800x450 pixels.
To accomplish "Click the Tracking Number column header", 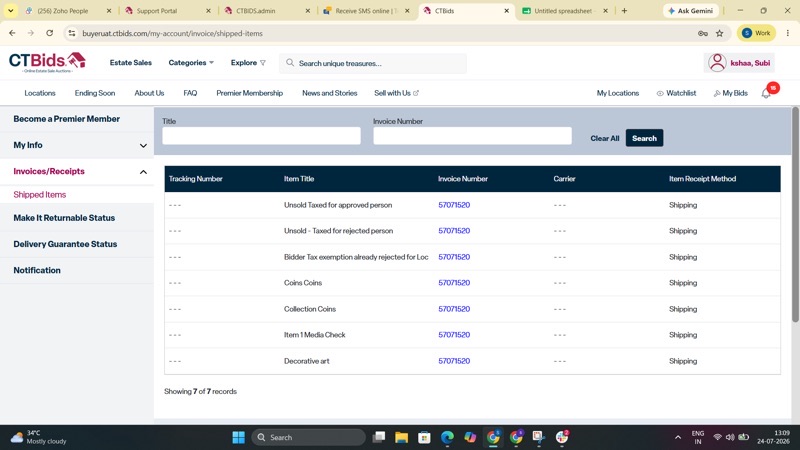I will tap(195, 179).
